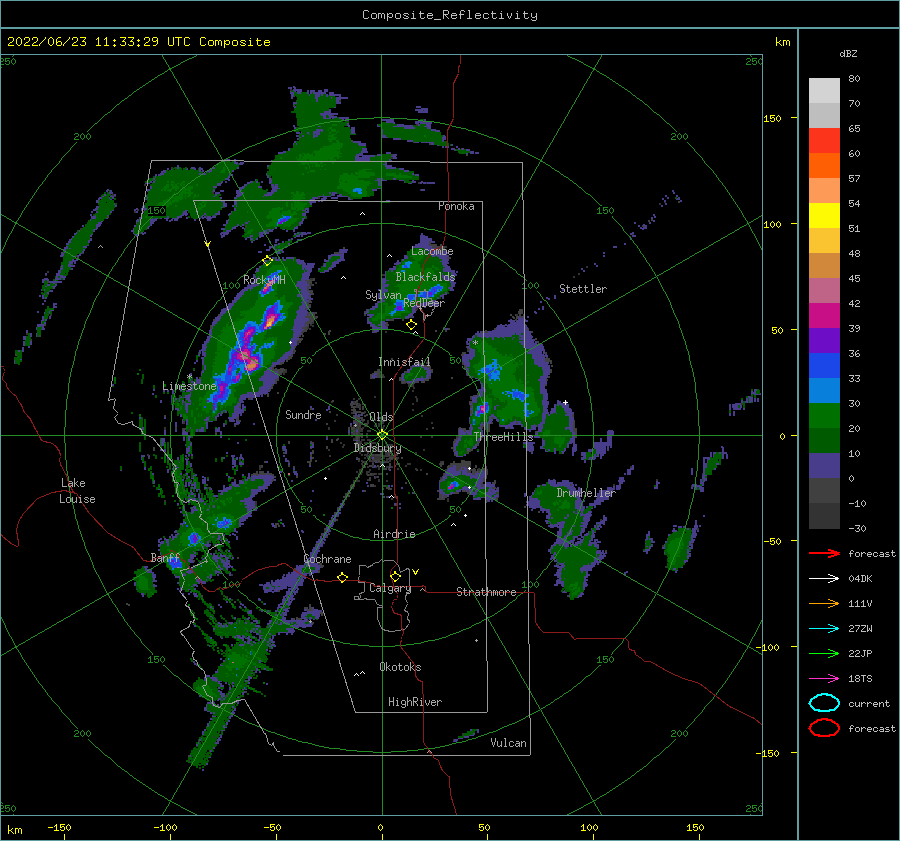Click the 22JP legend label

pos(860,653)
